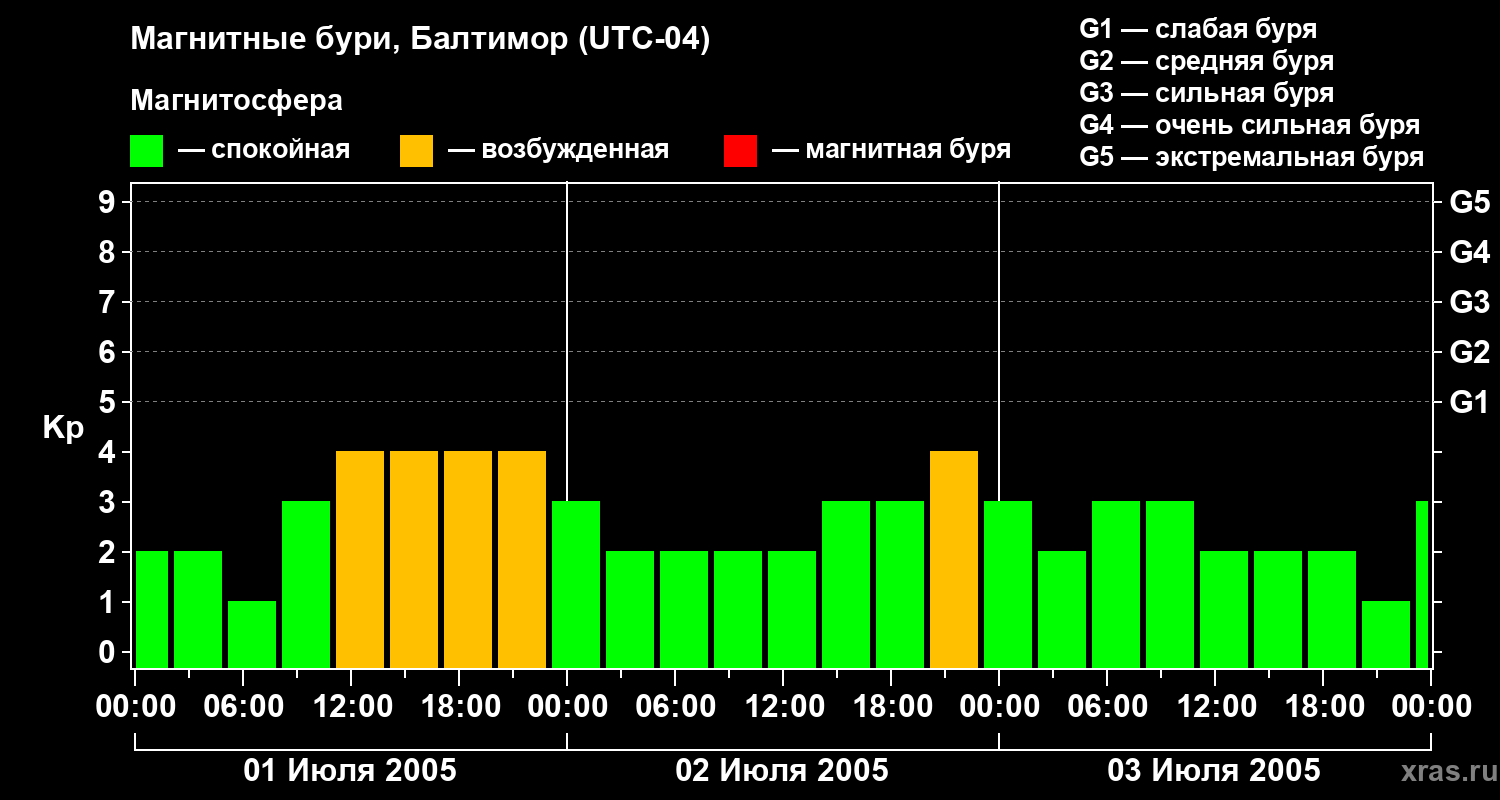Screen dimensions: 1500x800
Task: Select the '01 Июля 2005' date label
Action: 350,771
